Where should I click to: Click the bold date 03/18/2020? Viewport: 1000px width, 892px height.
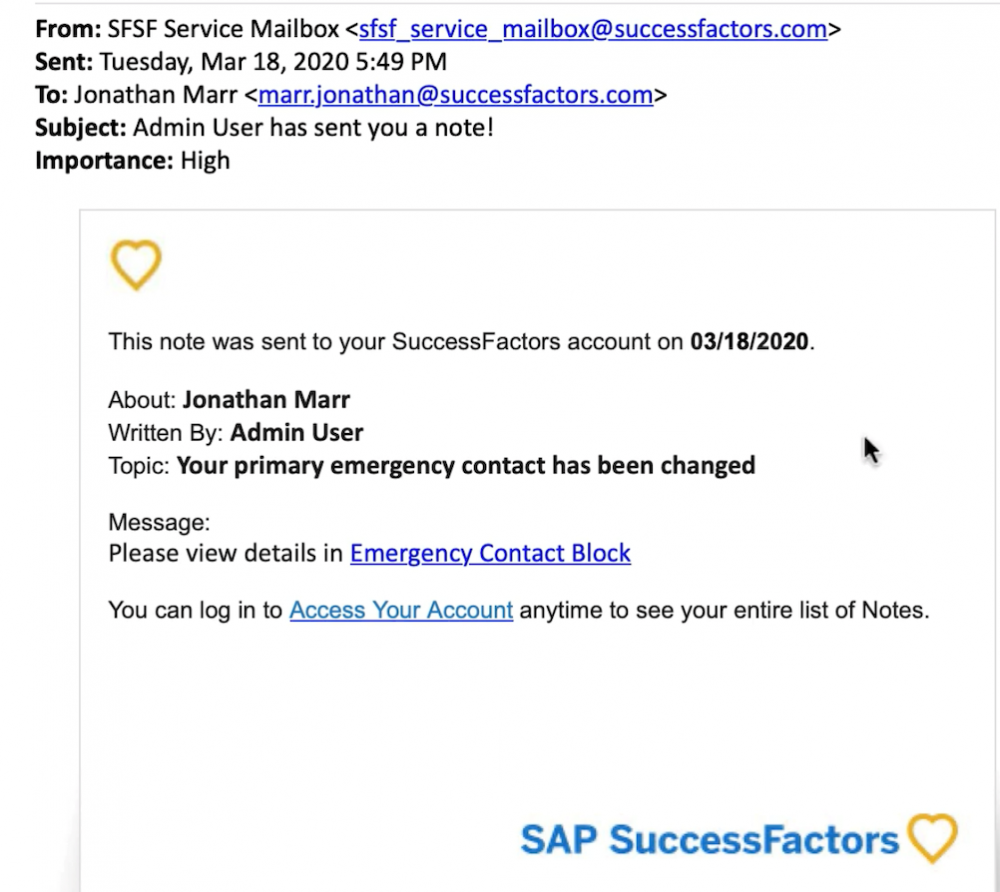(749, 342)
